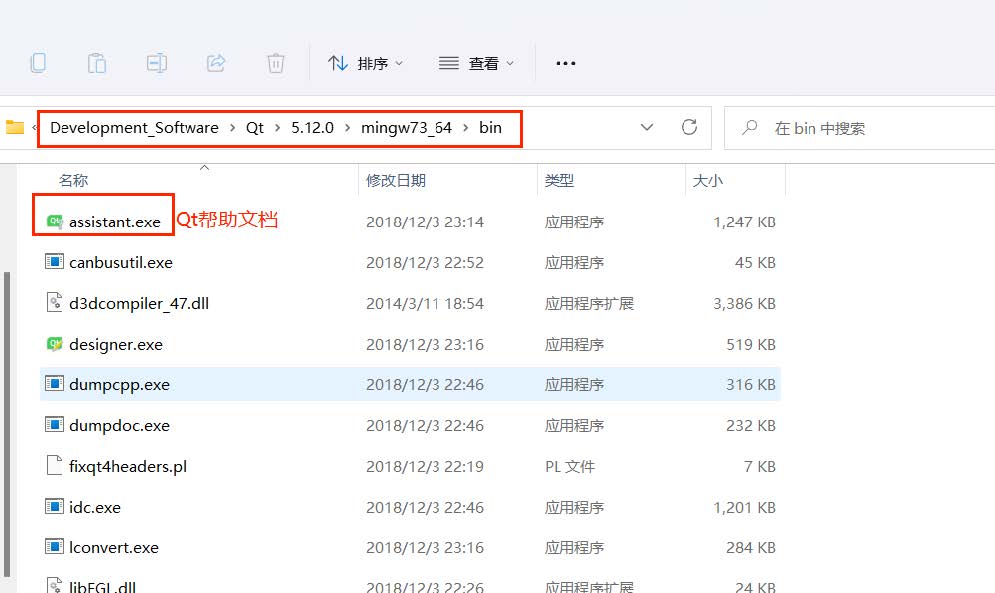Image resolution: width=995 pixels, height=593 pixels.
Task: Select the d3dcompiler_47.dll file name
Action: [x=139, y=303]
